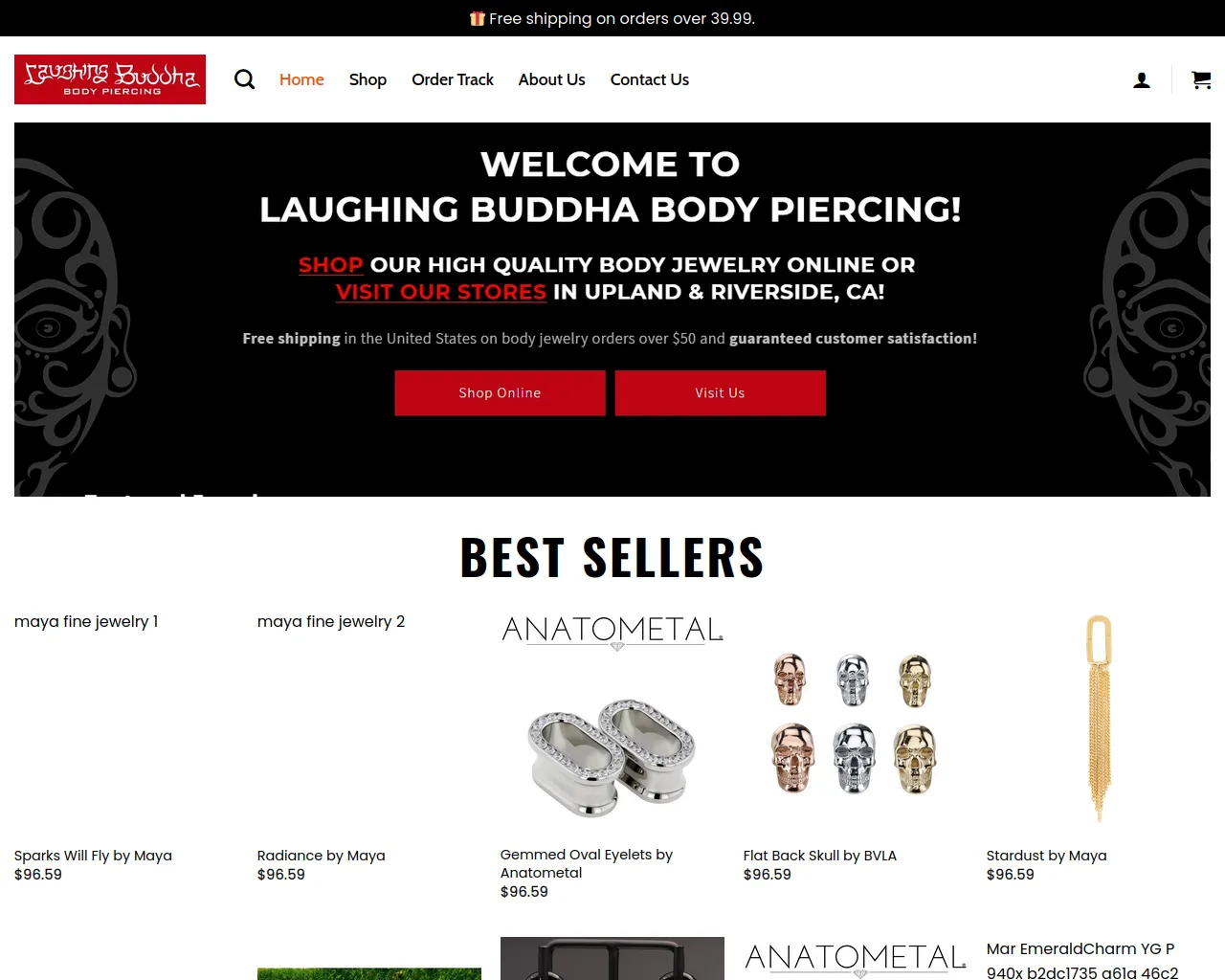Open the Order Track page

click(453, 79)
